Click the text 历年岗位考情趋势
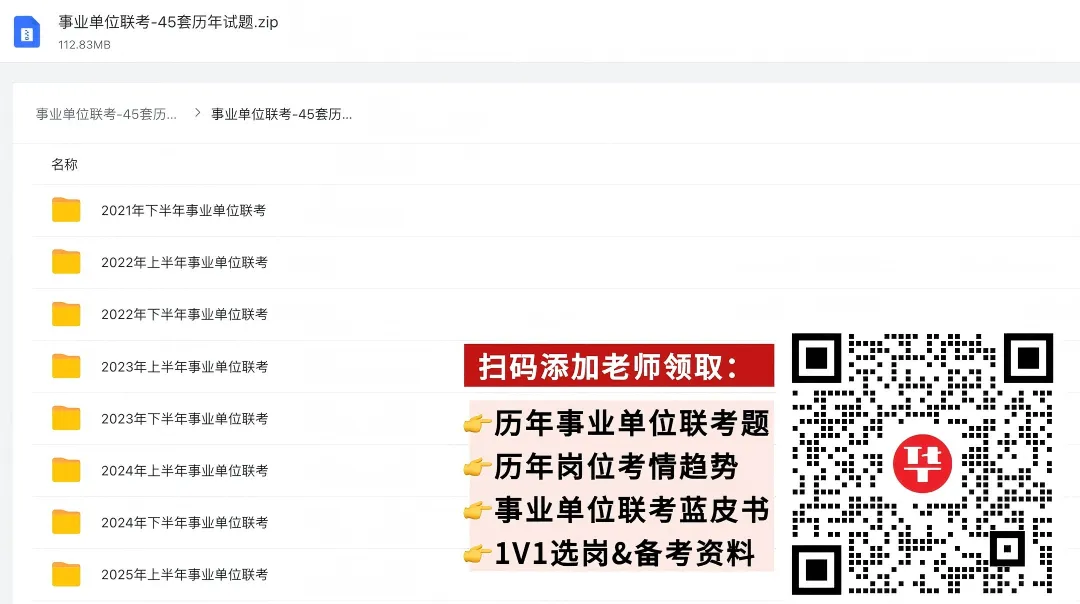 (x=616, y=466)
